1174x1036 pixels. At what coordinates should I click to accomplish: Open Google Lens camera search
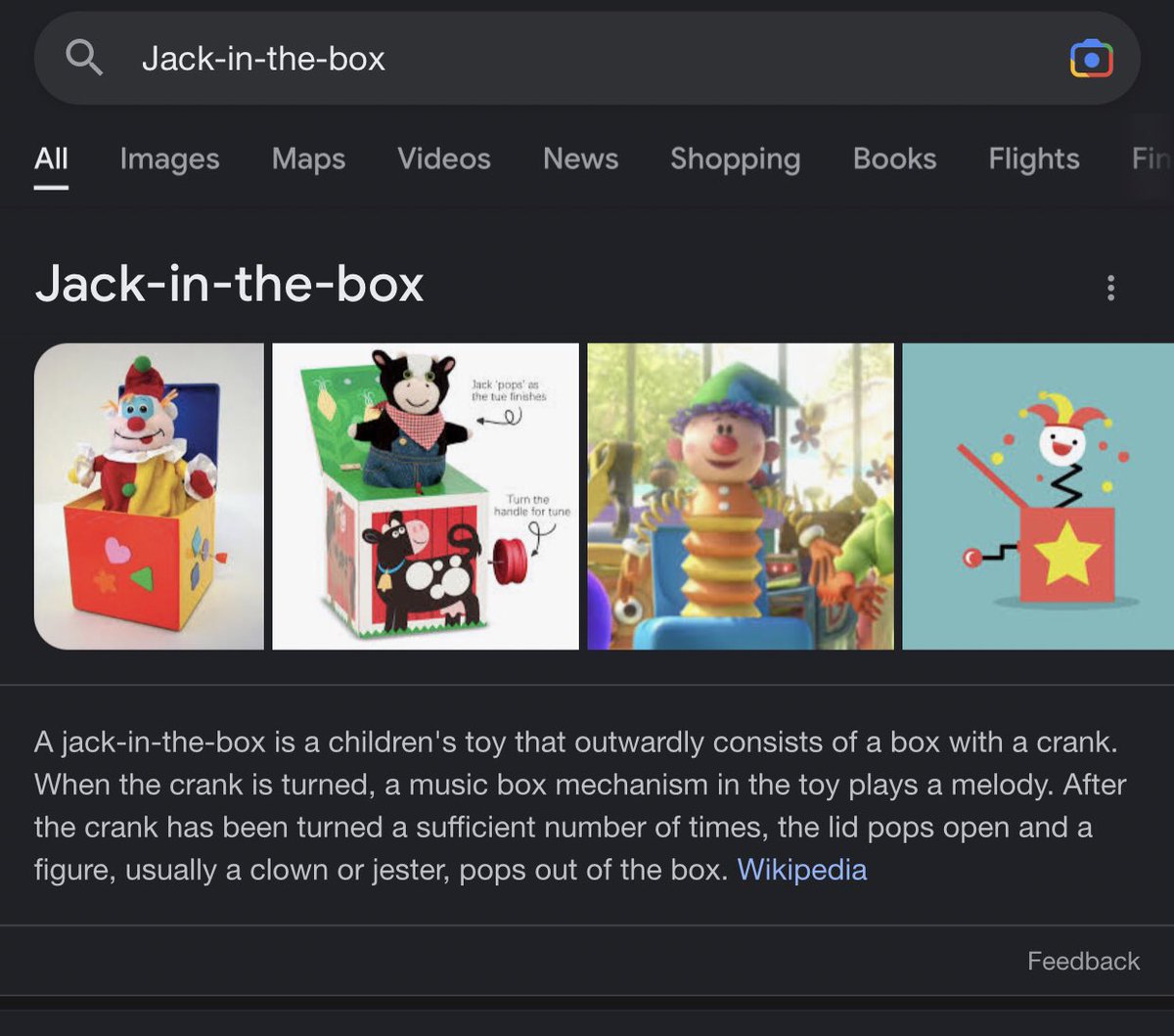1092,59
